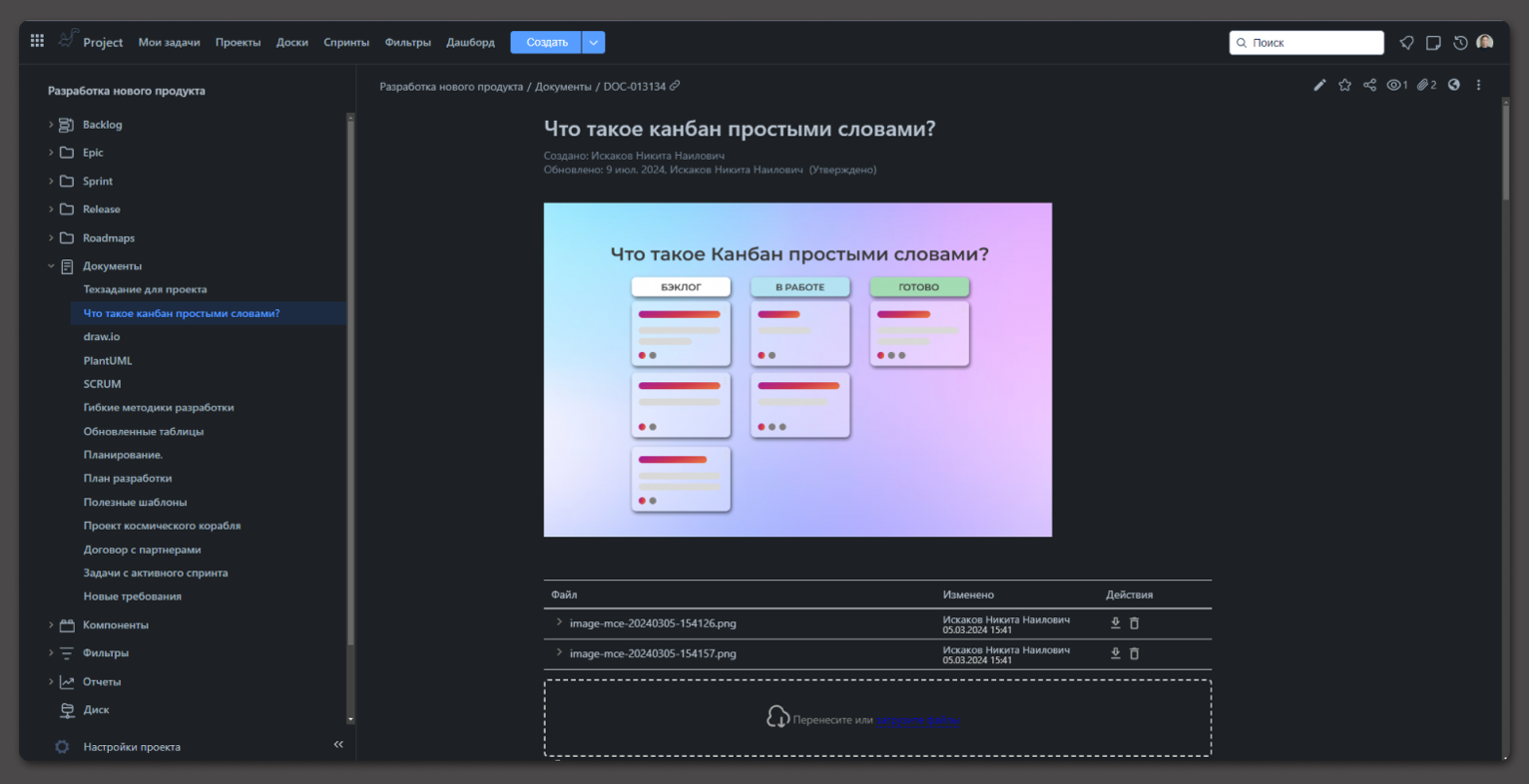Click the загрузите файлы upload link
Screen dimensions: 1529x784
coord(918,720)
